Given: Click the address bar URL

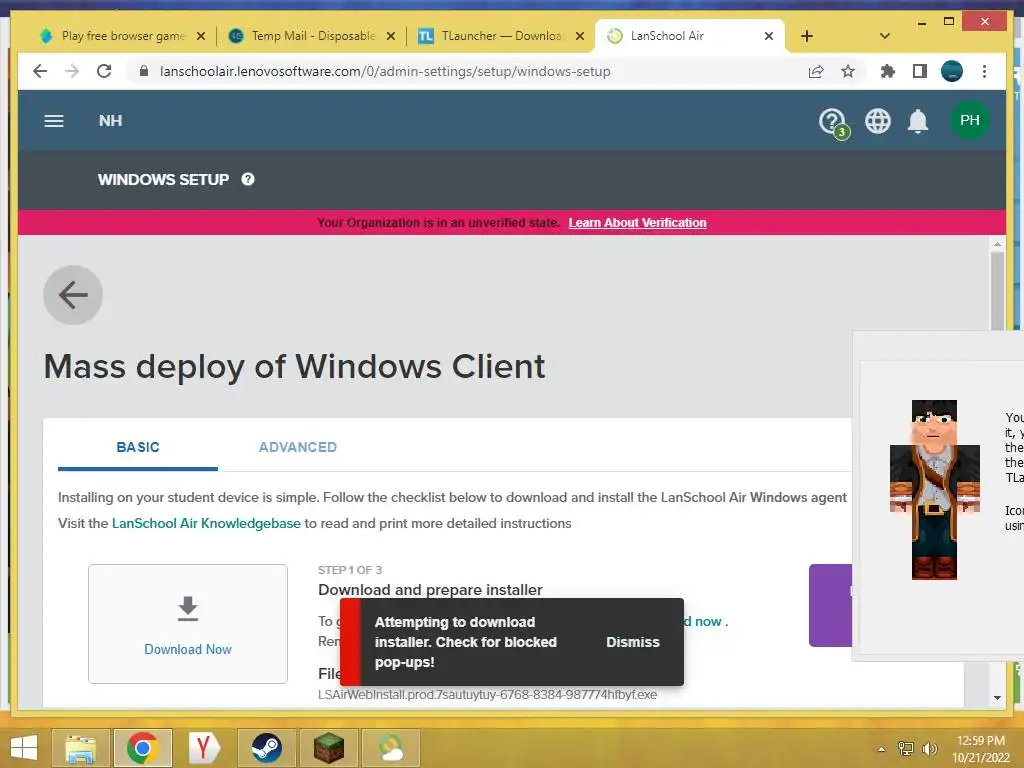Looking at the screenshot, I should click(x=385, y=71).
